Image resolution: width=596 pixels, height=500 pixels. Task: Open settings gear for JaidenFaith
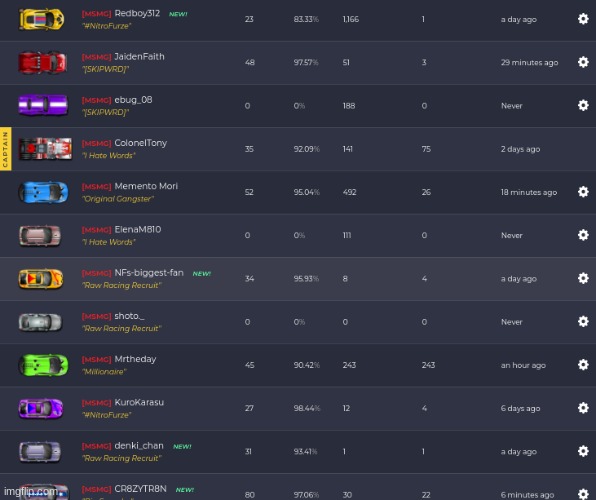tap(583, 62)
